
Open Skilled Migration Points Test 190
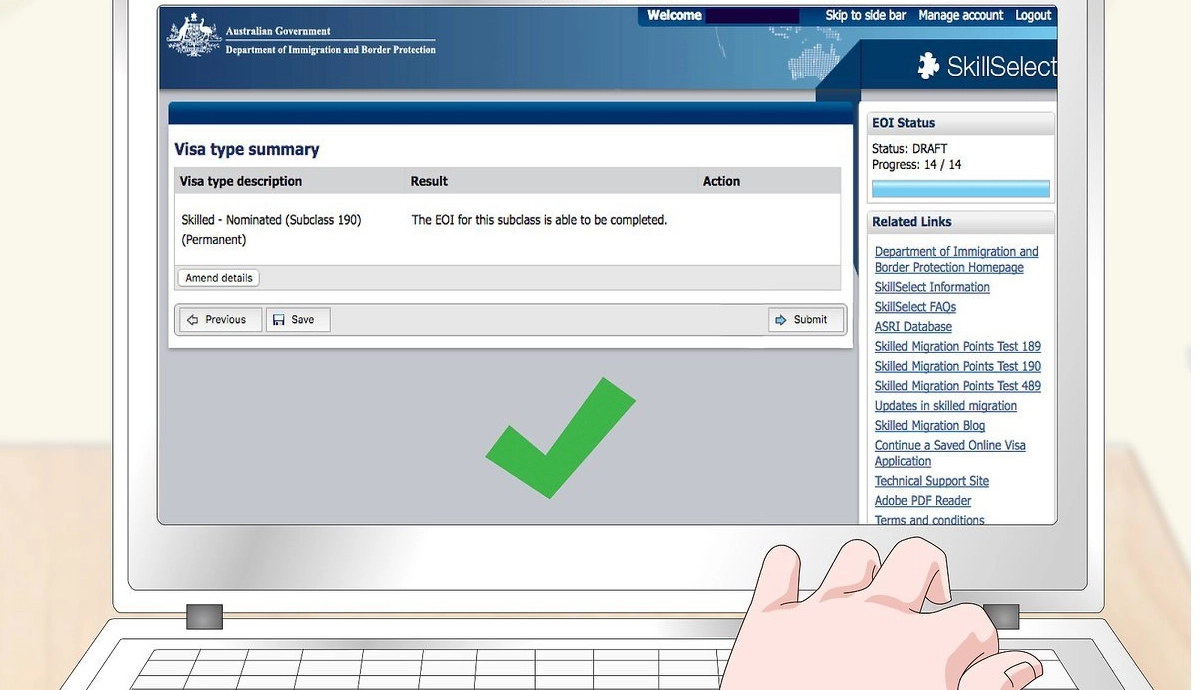pyautogui.click(x=957, y=367)
